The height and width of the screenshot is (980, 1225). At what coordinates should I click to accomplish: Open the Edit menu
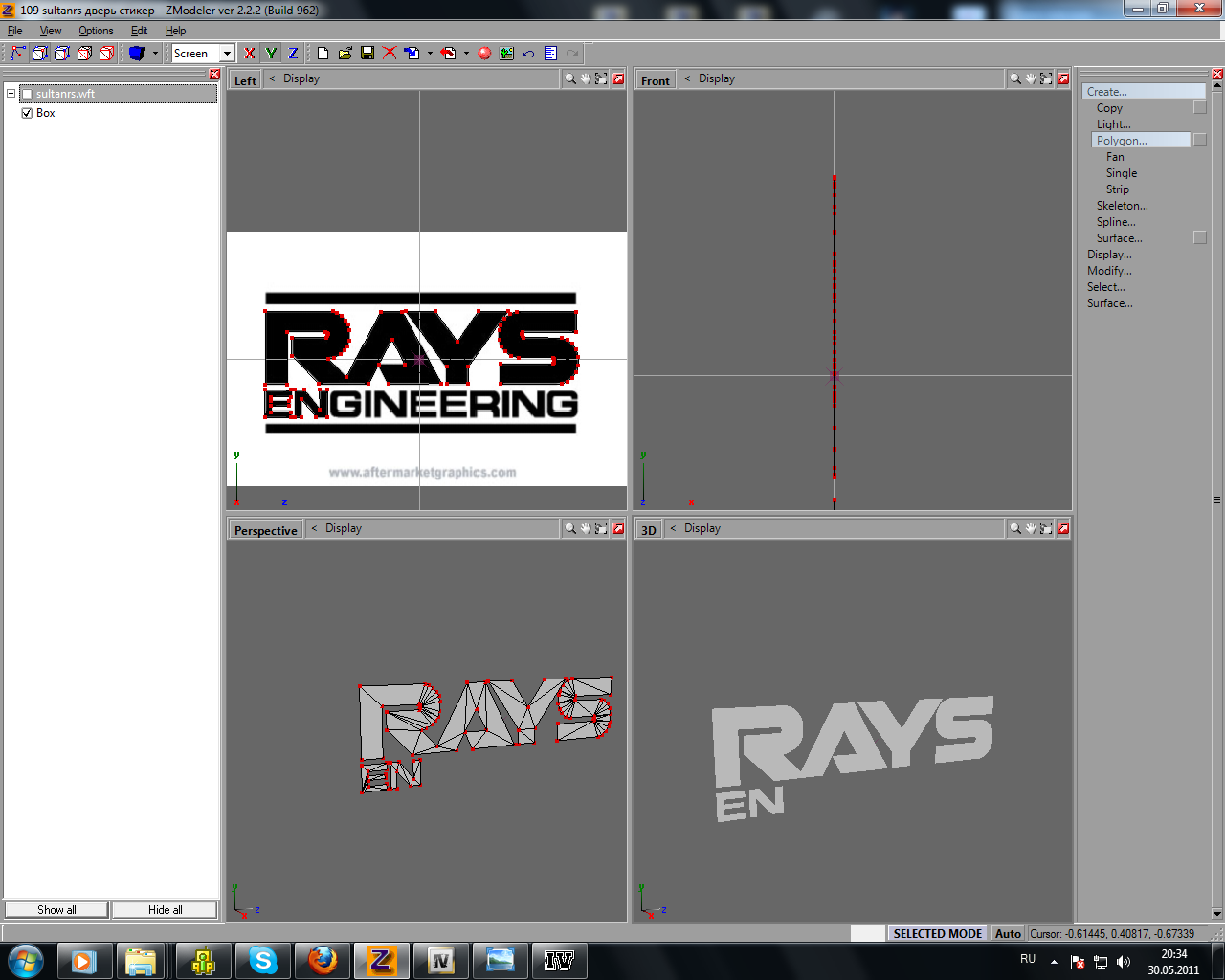pyautogui.click(x=139, y=31)
